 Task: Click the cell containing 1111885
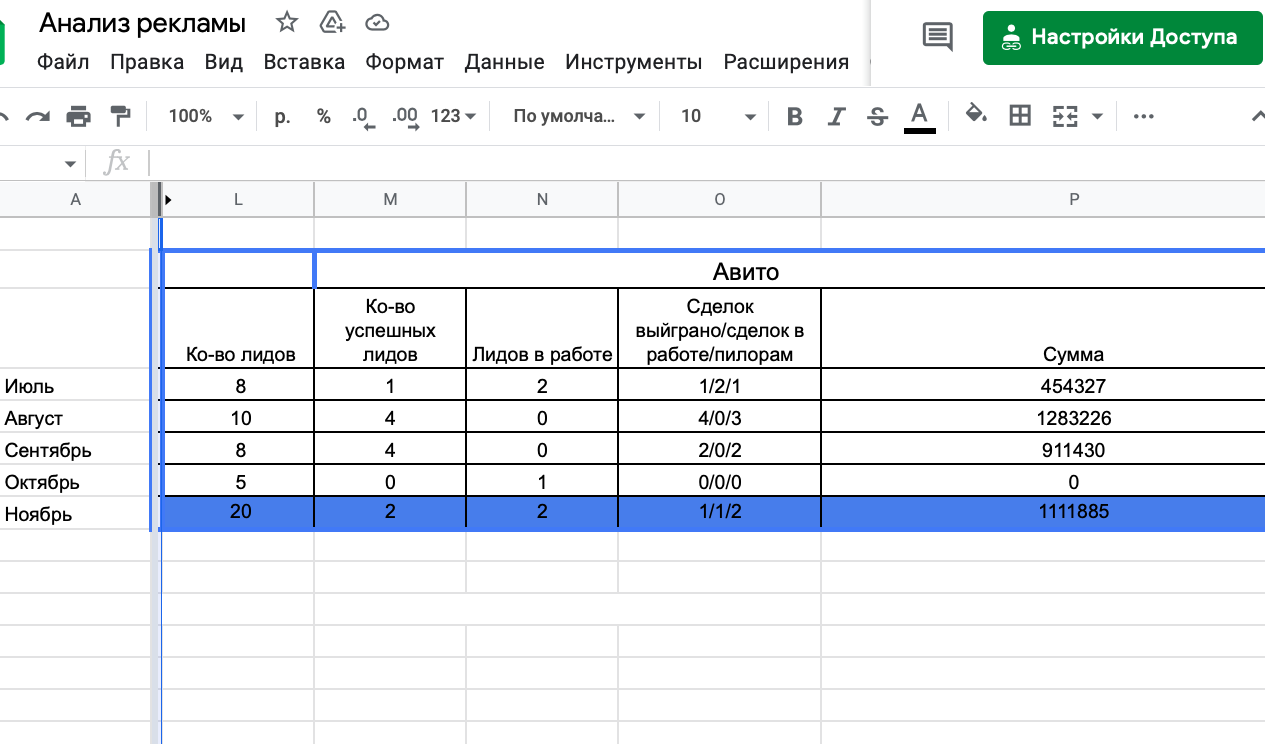(1073, 512)
